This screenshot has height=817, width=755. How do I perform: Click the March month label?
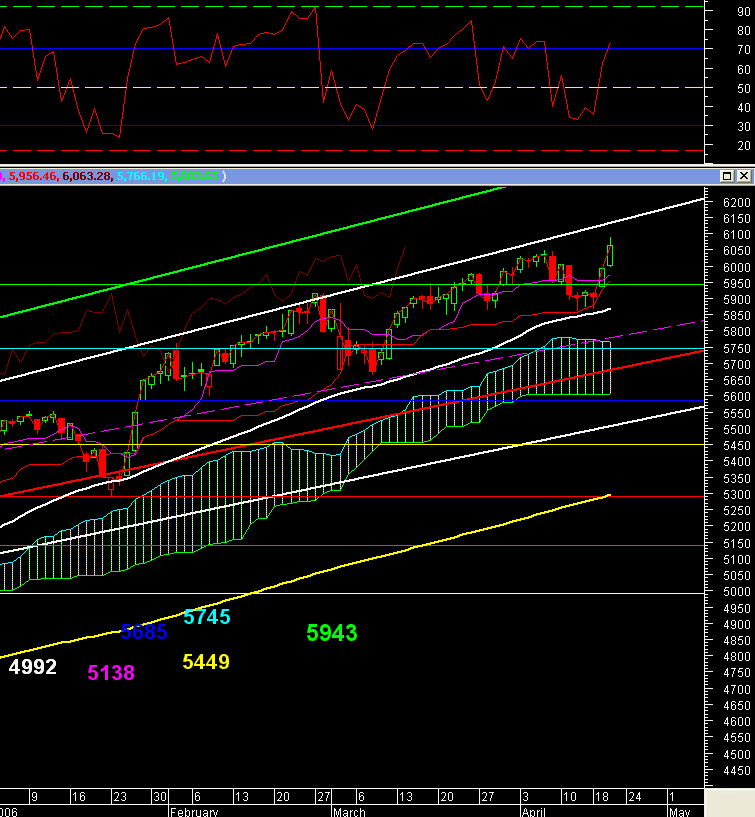point(349,812)
